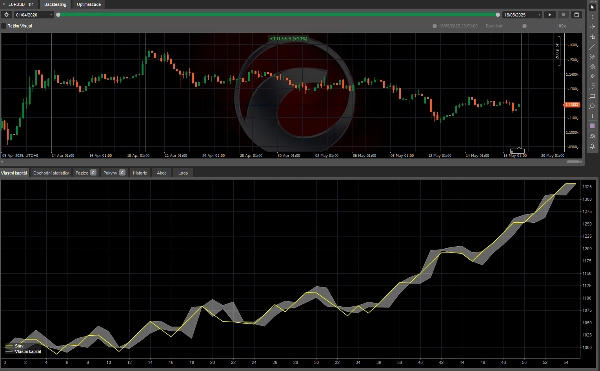Switch to the Backtesting tab
Image resolution: width=600 pixels, height=371 pixels.
(x=55, y=4)
